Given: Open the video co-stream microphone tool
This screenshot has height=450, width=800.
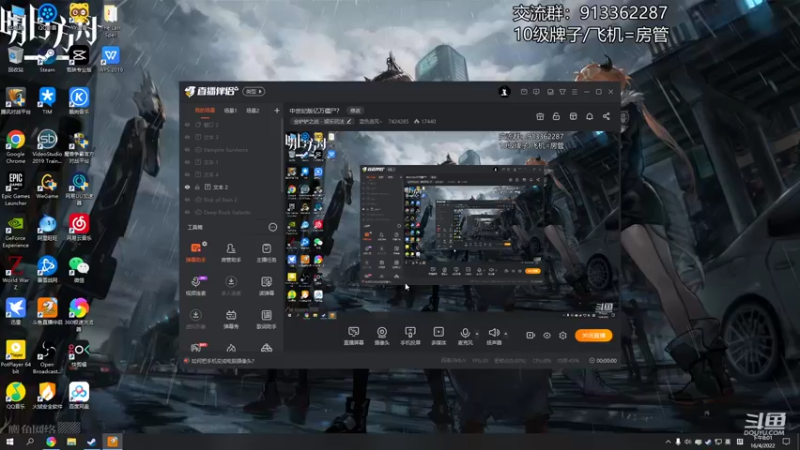Looking at the screenshot, I should [x=196, y=286].
